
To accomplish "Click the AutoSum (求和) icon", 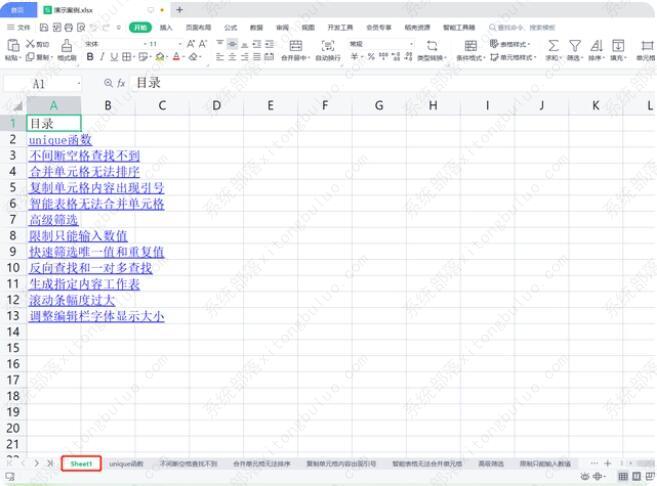I will (x=553, y=46).
